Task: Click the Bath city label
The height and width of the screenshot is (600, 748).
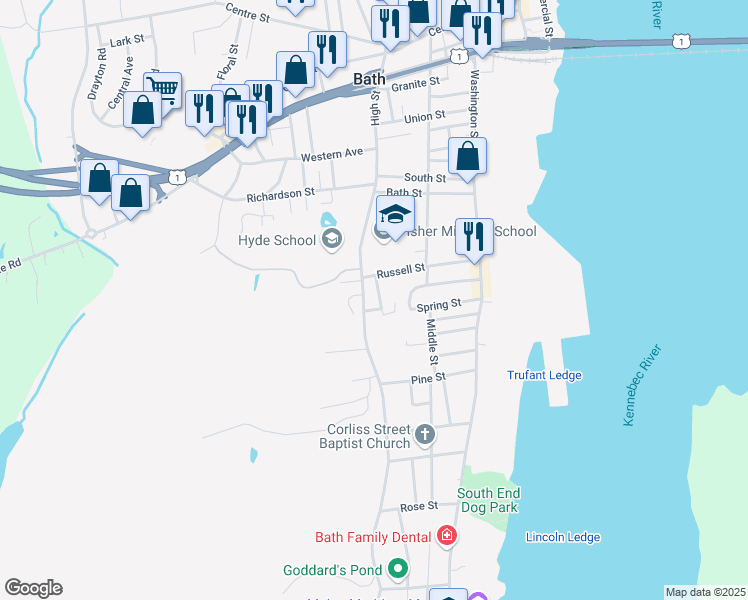Action: coord(369,79)
